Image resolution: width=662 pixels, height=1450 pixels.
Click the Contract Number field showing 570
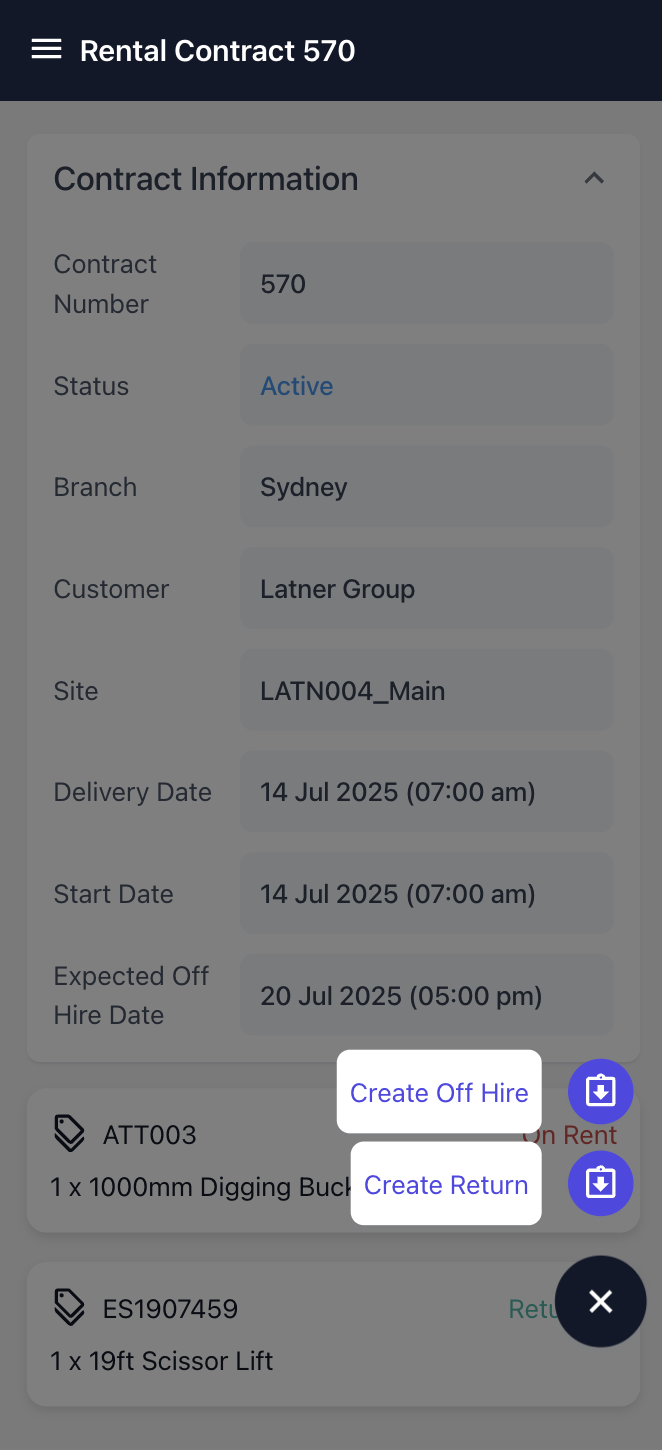coord(426,284)
